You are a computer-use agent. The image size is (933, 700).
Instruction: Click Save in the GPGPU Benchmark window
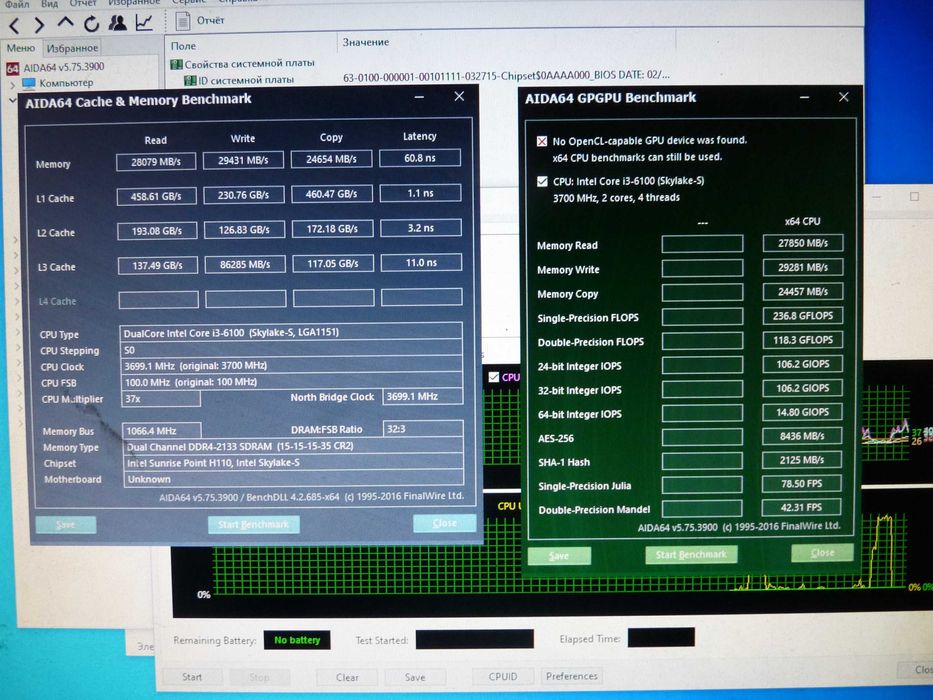[x=559, y=555]
